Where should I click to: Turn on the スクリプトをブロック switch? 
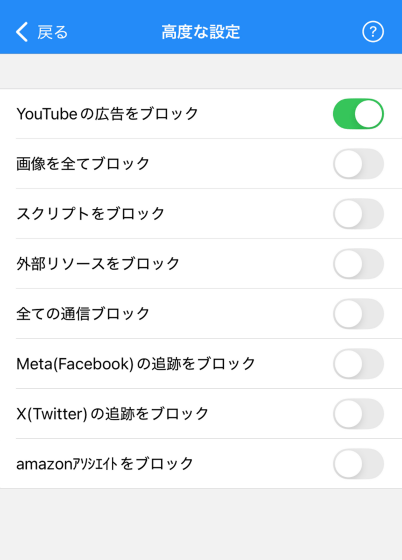[358, 214]
